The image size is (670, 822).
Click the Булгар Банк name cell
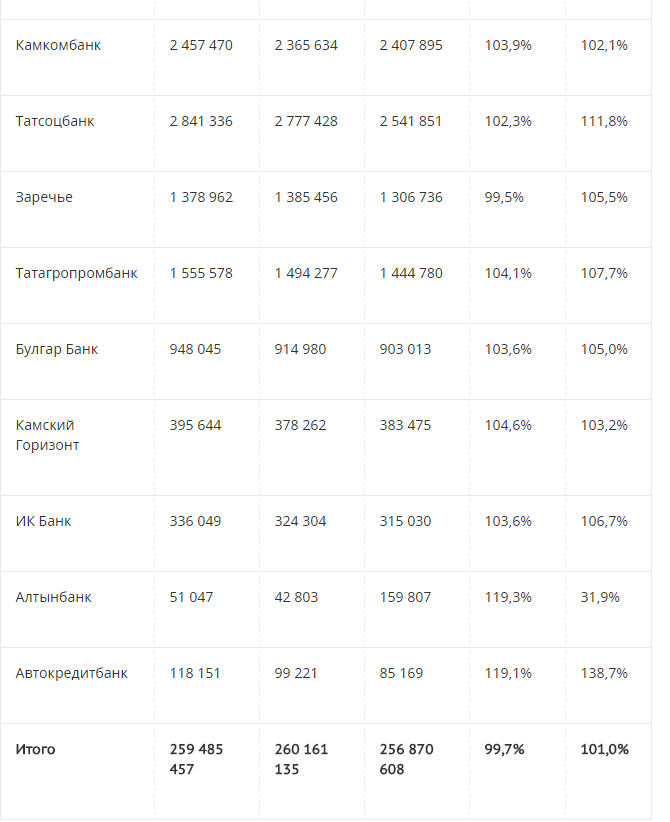[x=57, y=349]
